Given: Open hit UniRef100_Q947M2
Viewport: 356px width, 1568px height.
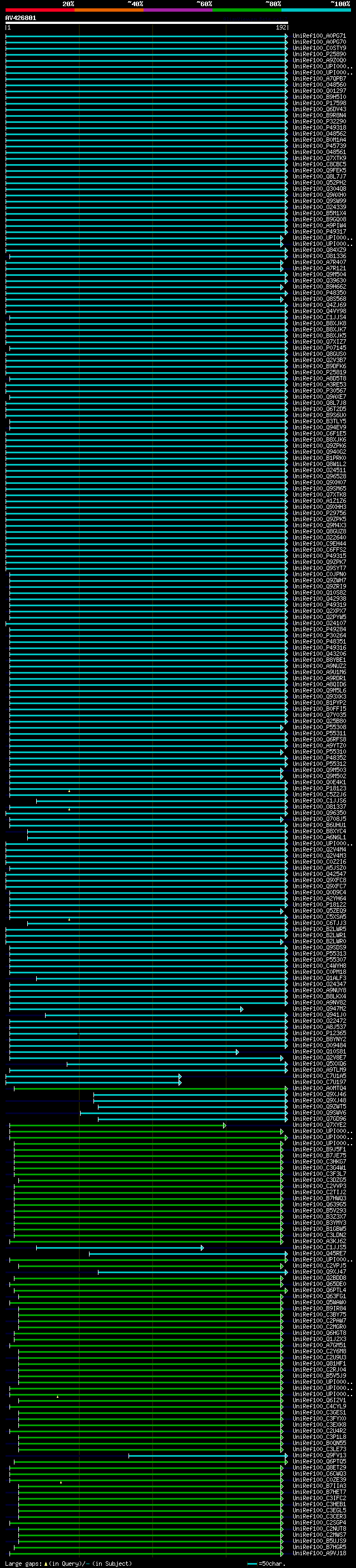Looking at the screenshot, I should point(319,1008).
